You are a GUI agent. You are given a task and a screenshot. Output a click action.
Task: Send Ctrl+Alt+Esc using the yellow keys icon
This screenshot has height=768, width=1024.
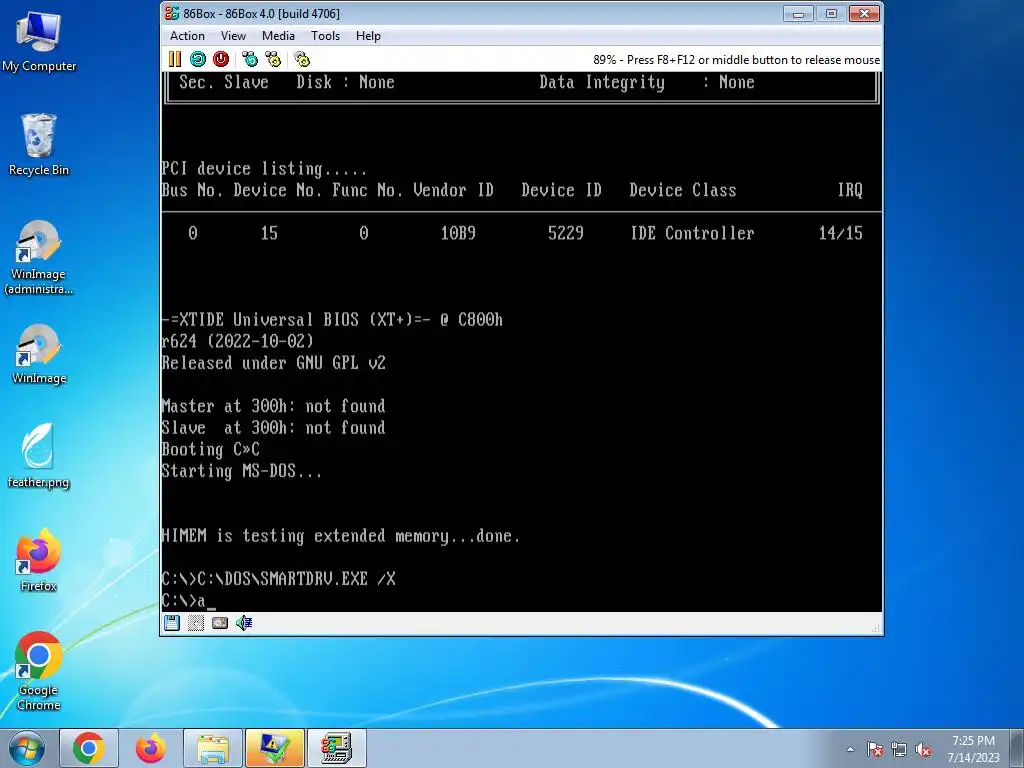coord(273,59)
